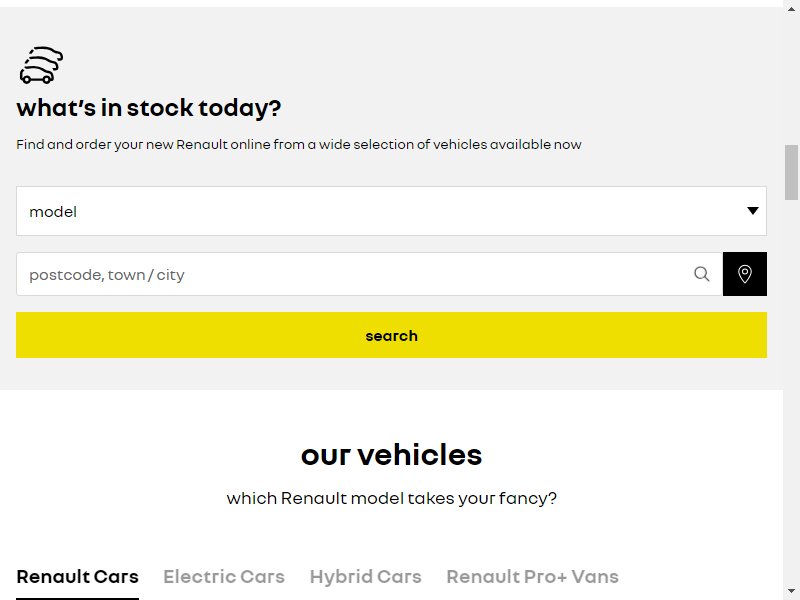Click the black triangle arrow of model selector
Viewport: 800px width, 600px height.
click(x=753, y=211)
